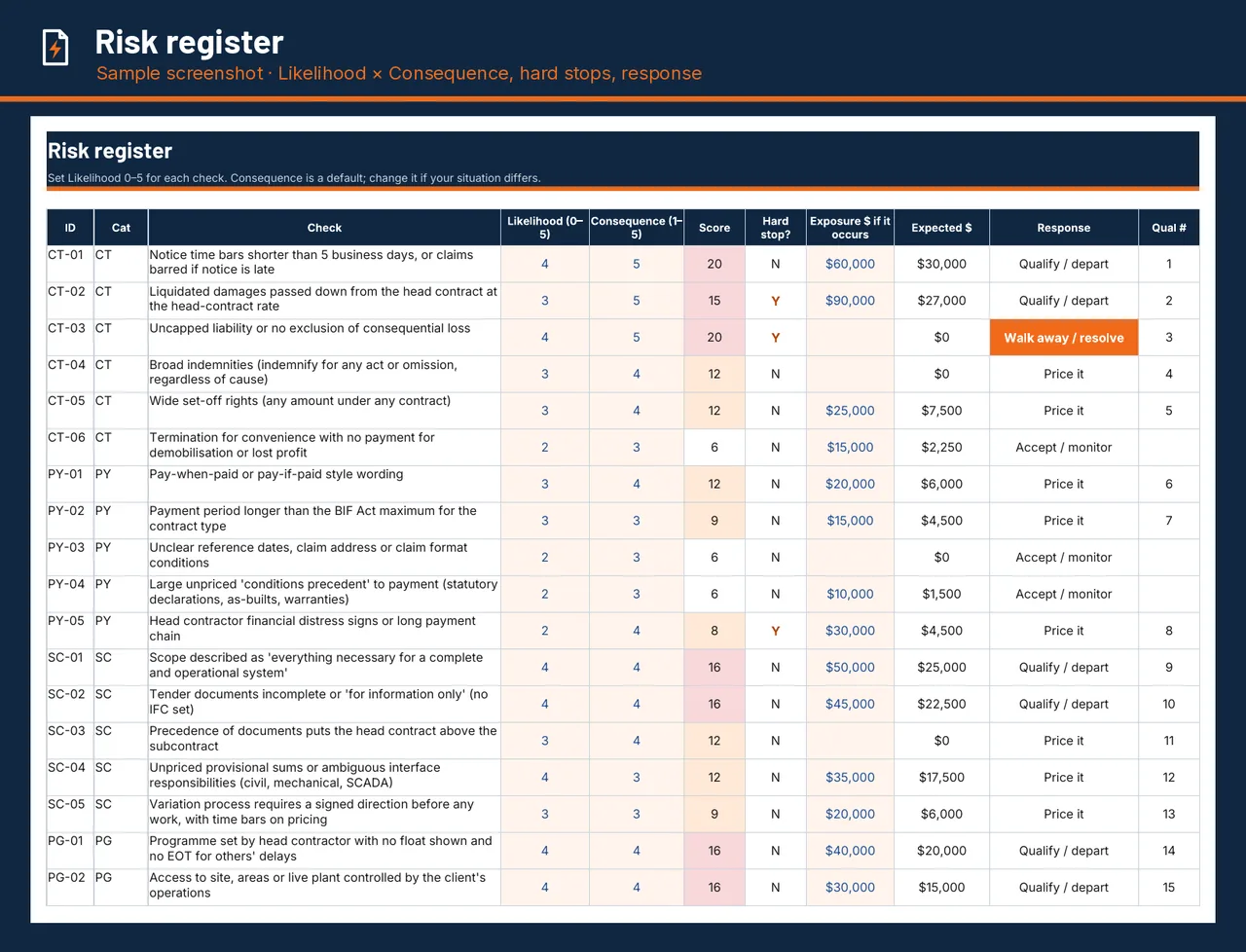1246x952 pixels.
Task: Select the score 9 for PY-02
Action: (x=715, y=521)
